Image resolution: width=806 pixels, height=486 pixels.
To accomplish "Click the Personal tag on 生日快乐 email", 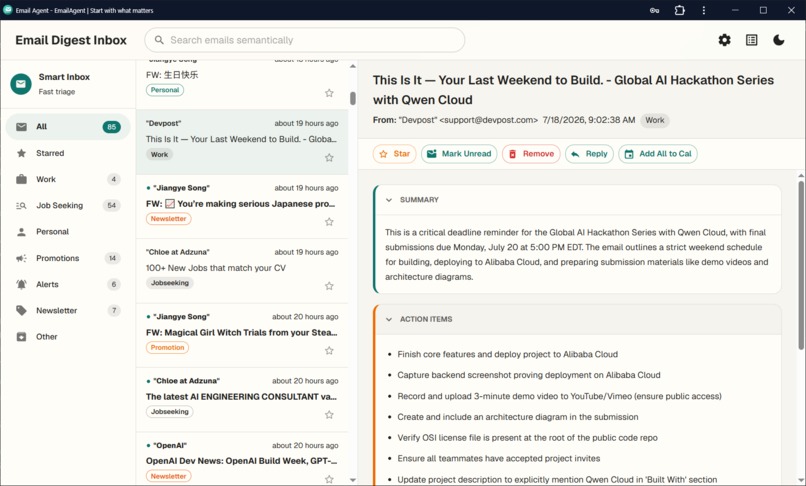I will click(x=164, y=90).
